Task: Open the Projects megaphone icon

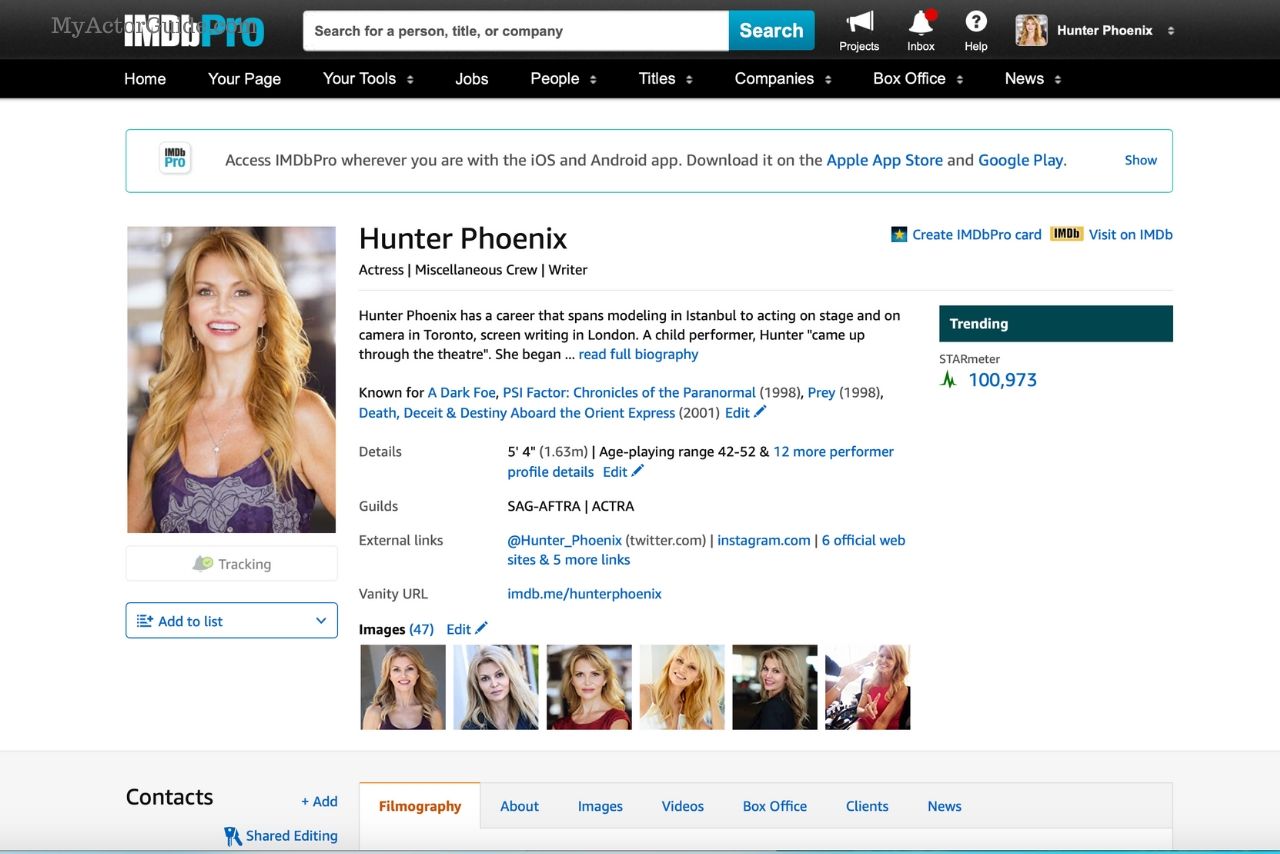Action: point(859,22)
